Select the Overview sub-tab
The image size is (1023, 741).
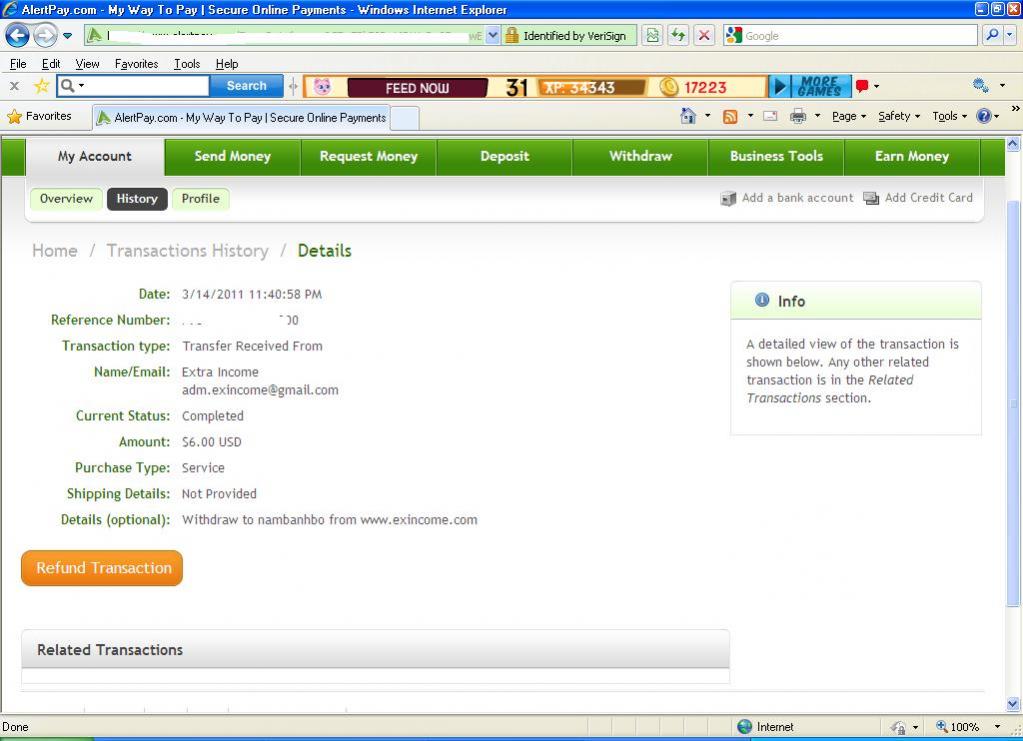pyautogui.click(x=66, y=199)
